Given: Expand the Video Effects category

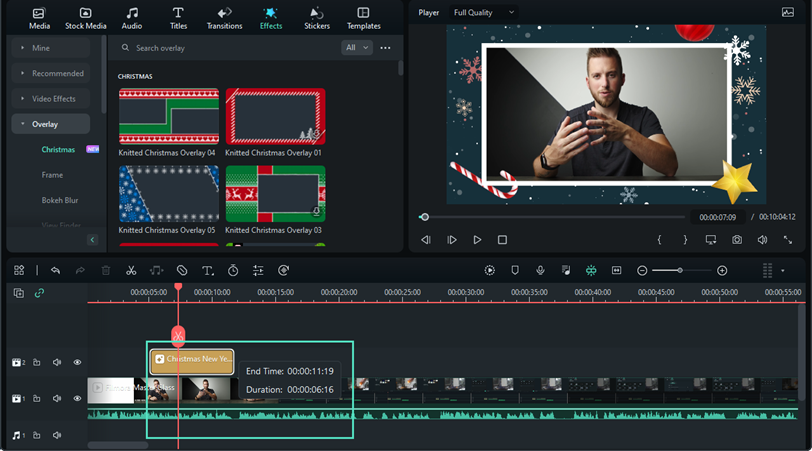Looking at the screenshot, I should pos(51,98).
